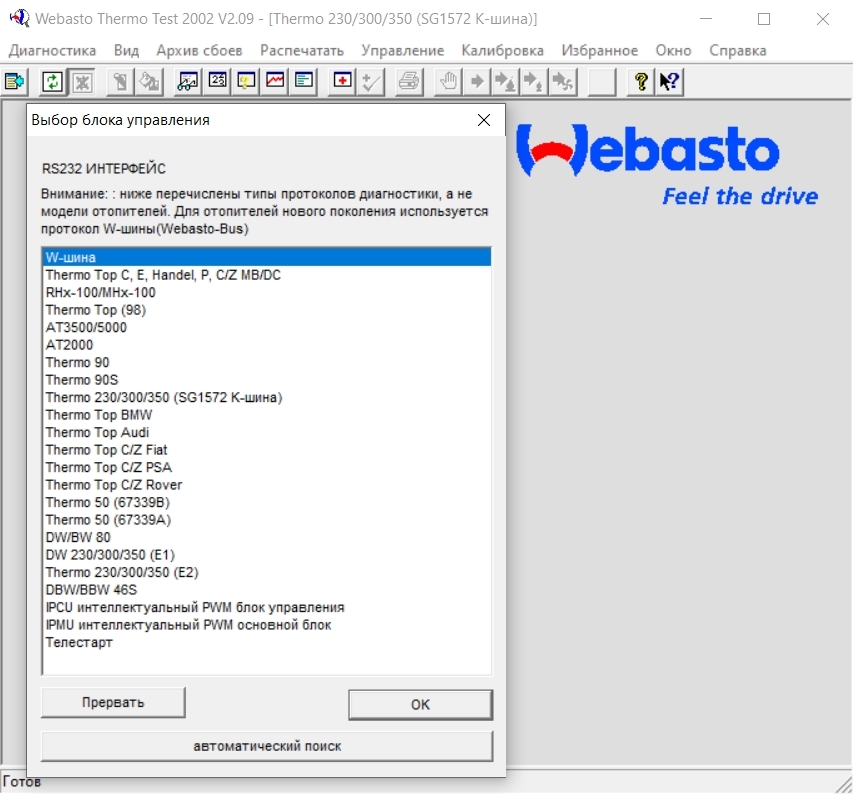This screenshot has height=794, width=853.
Task: Click the calendar-style toolbar icon
Action: [x=217, y=82]
